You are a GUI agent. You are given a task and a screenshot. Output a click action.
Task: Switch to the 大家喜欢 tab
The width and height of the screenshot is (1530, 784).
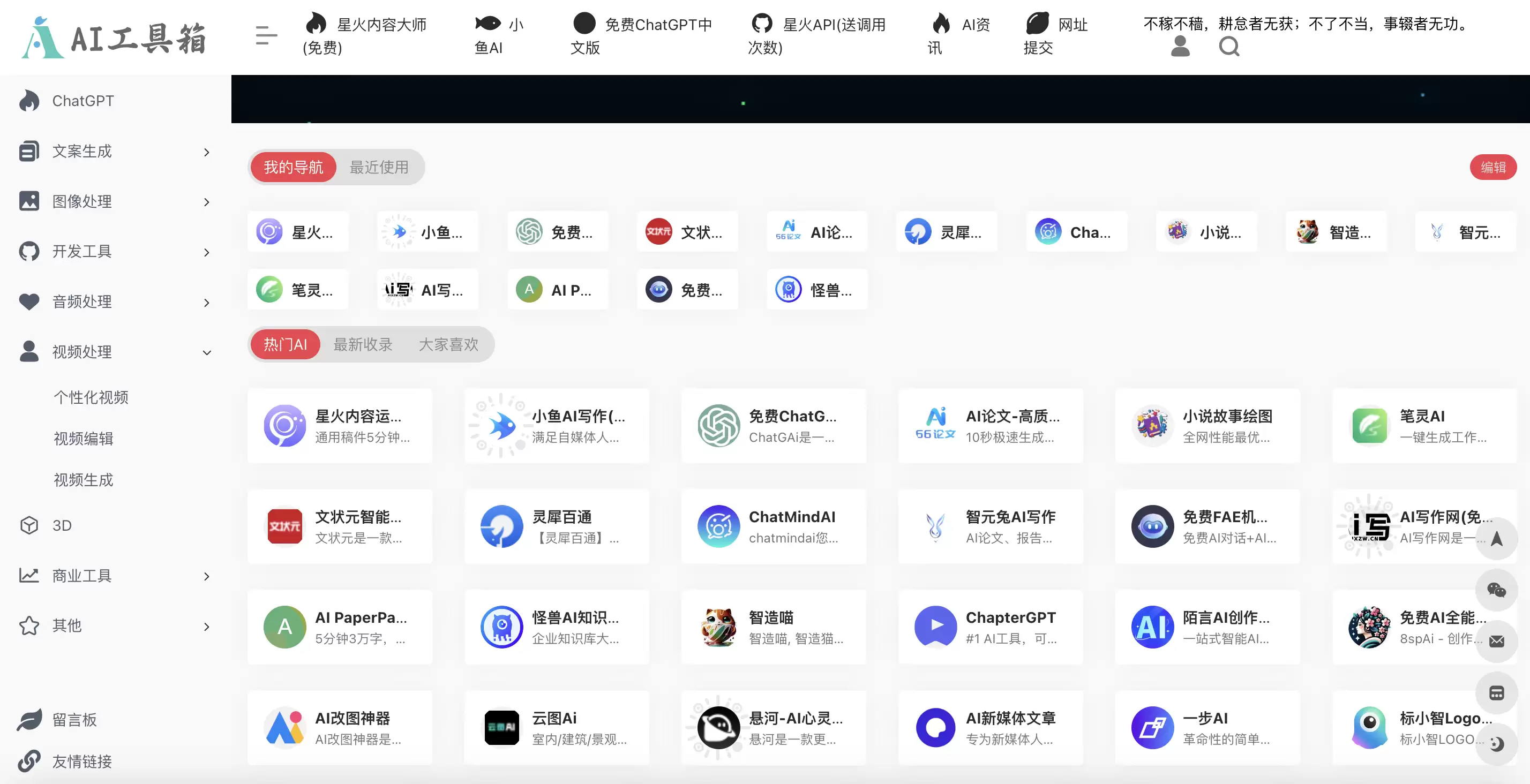pyautogui.click(x=448, y=344)
